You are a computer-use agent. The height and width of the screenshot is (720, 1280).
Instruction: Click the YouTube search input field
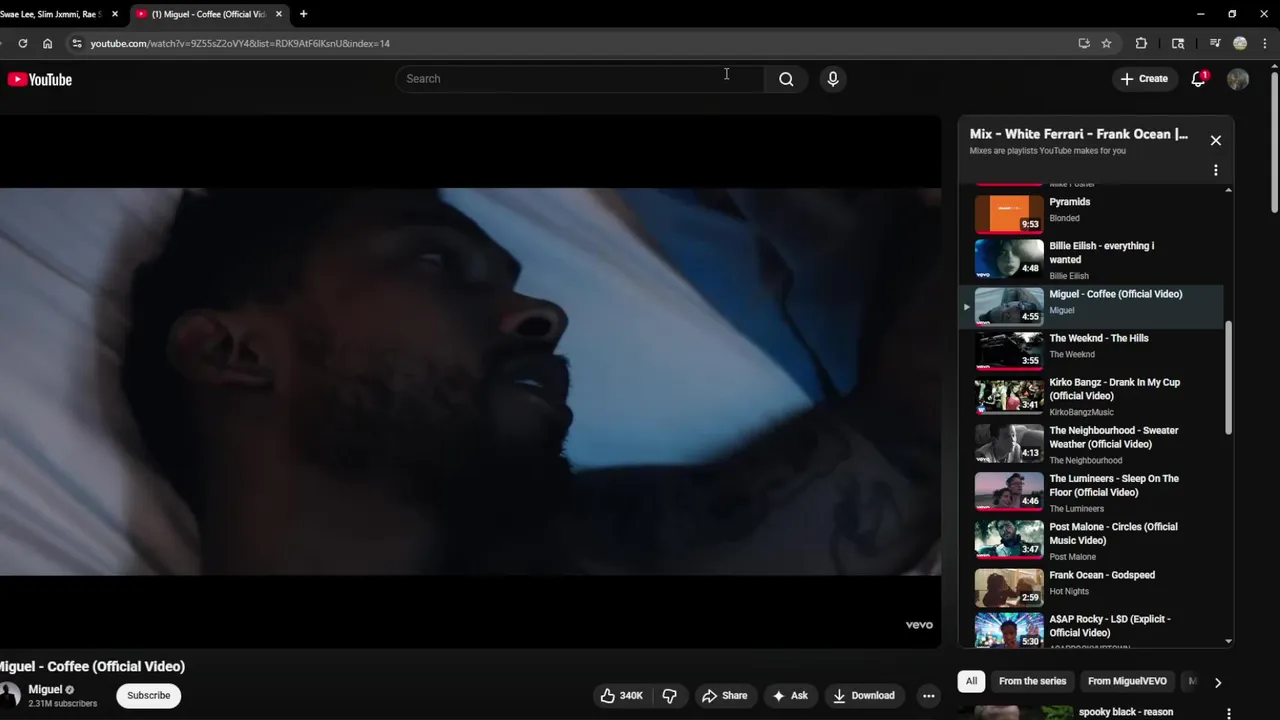580,79
